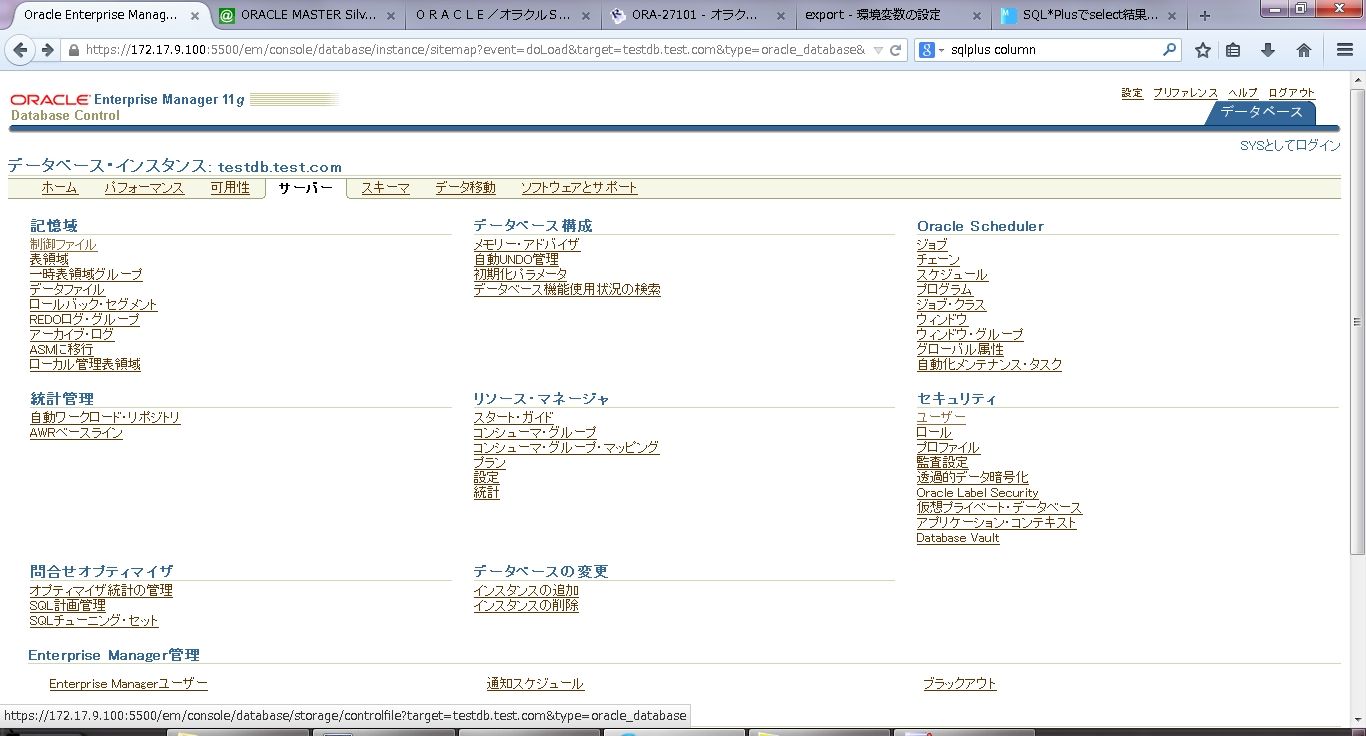Reload the page with the refresh icon
The width and height of the screenshot is (1366, 736).
pyautogui.click(x=896, y=50)
